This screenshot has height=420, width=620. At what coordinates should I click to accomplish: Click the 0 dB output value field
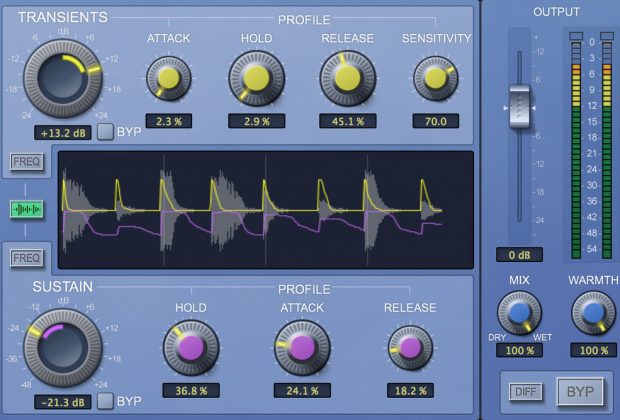[520, 255]
